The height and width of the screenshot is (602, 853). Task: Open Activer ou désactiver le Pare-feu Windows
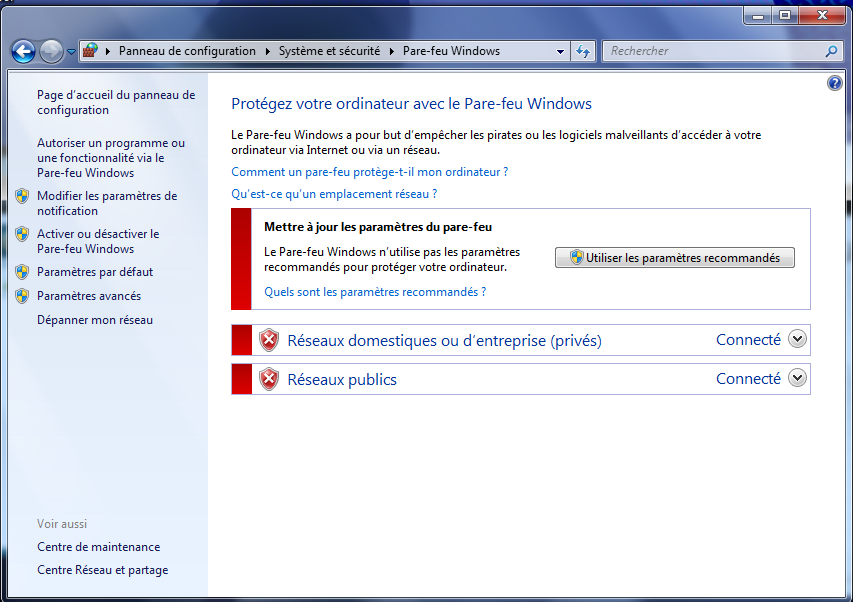pos(98,241)
